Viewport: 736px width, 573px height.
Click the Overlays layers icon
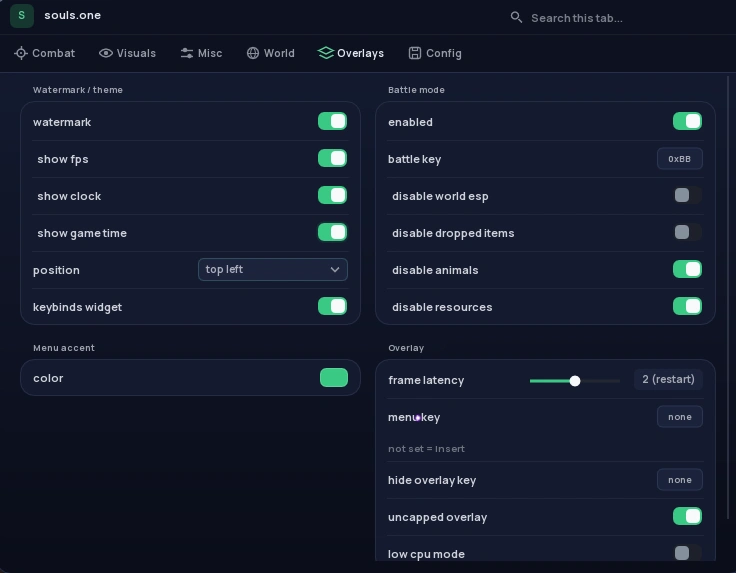[325, 53]
